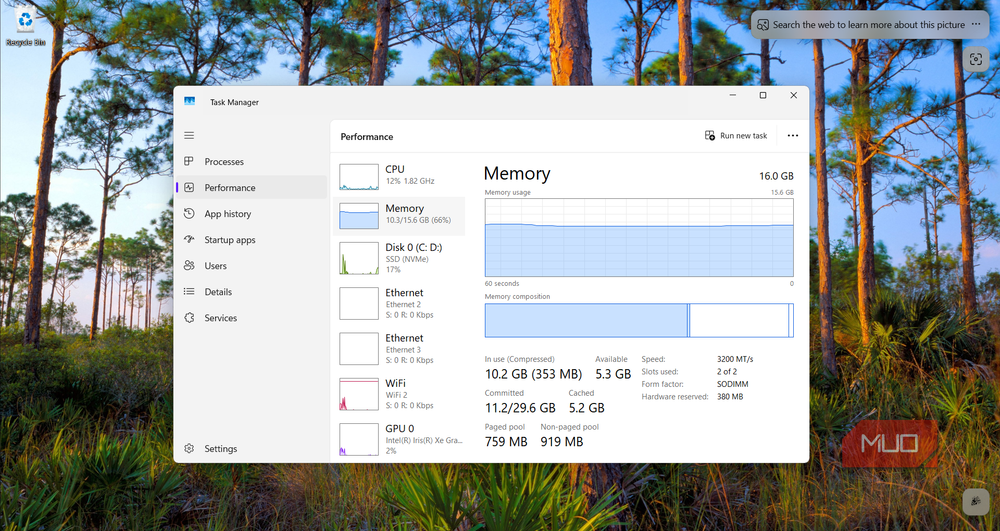
Task: Click the Committed 11.2/29.6 GB value
Action: tap(520, 408)
